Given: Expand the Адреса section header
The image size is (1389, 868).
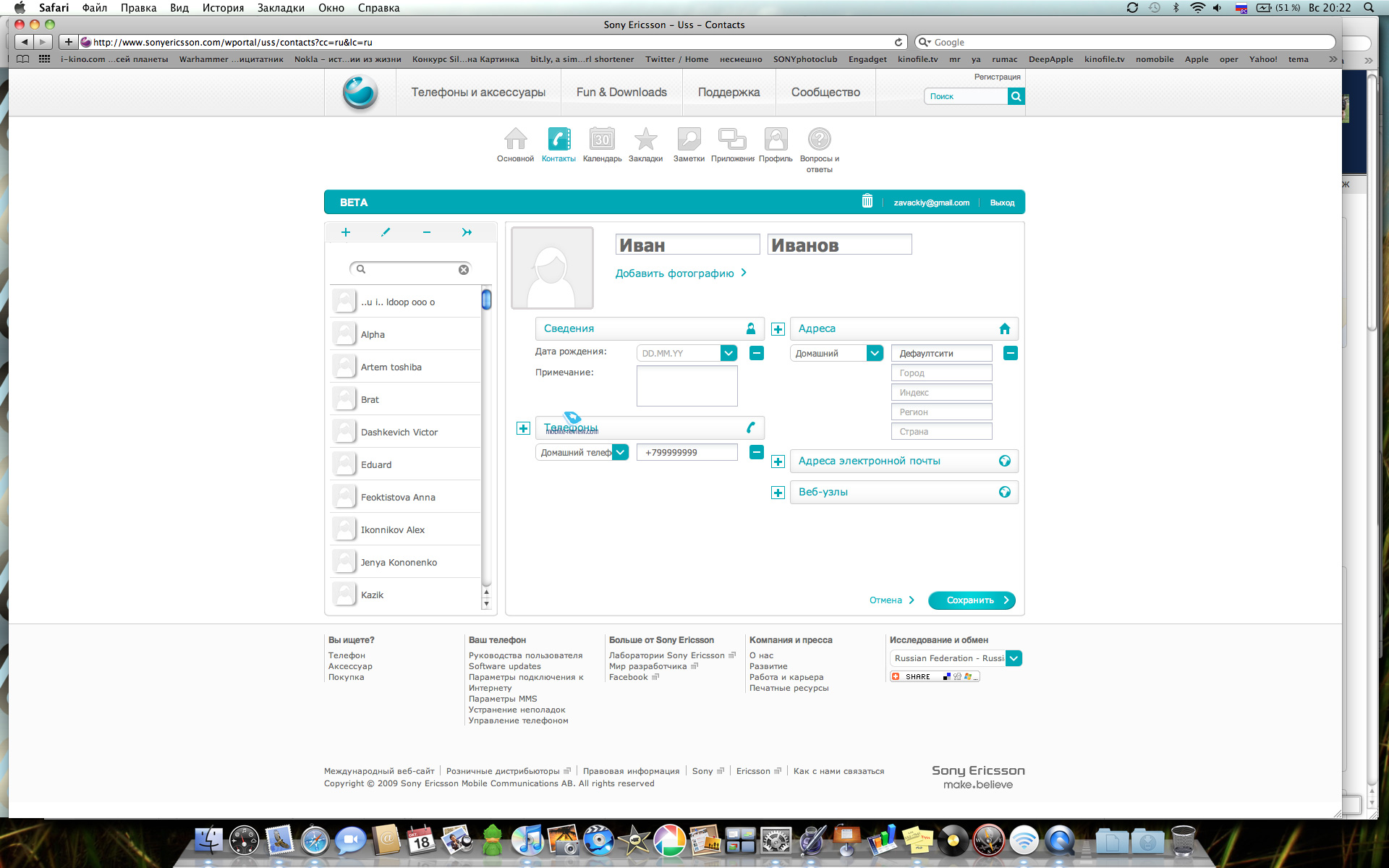Looking at the screenshot, I should 904,328.
